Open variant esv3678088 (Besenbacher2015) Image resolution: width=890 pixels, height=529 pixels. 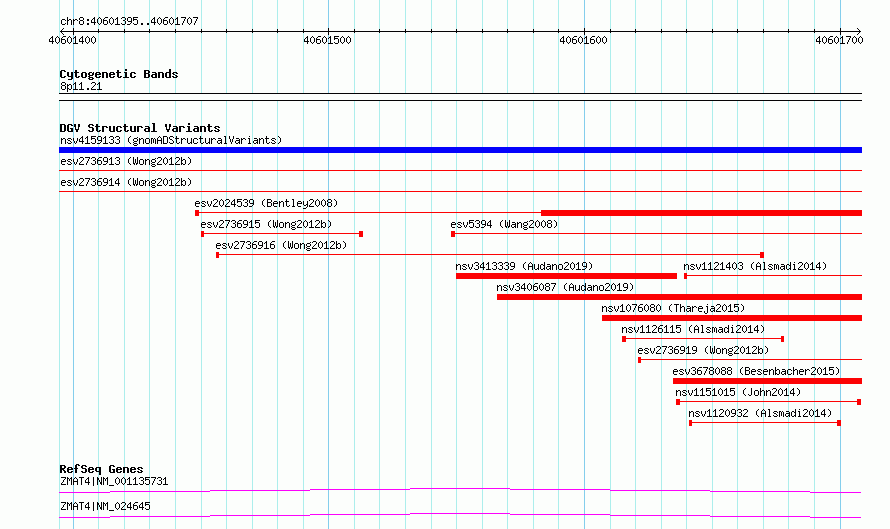(756, 371)
